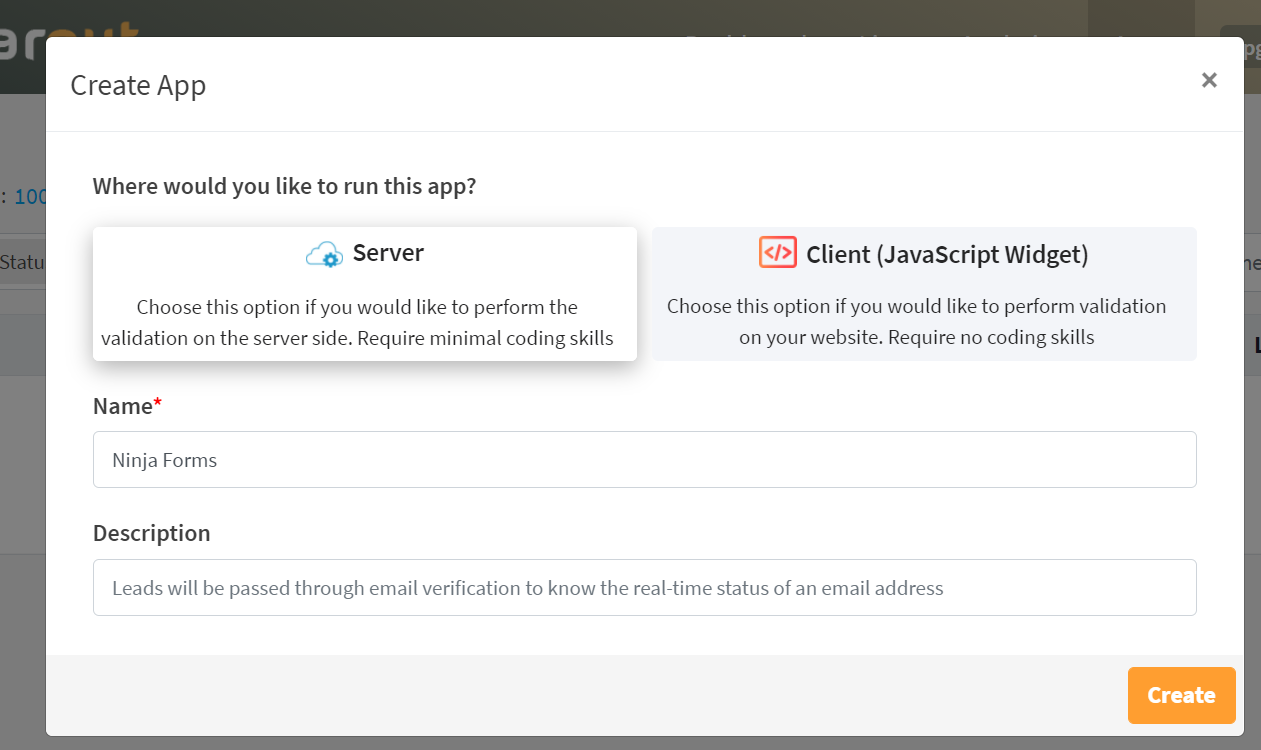Close the Create App dialog
This screenshot has width=1261, height=750.
click(1209, 81)
